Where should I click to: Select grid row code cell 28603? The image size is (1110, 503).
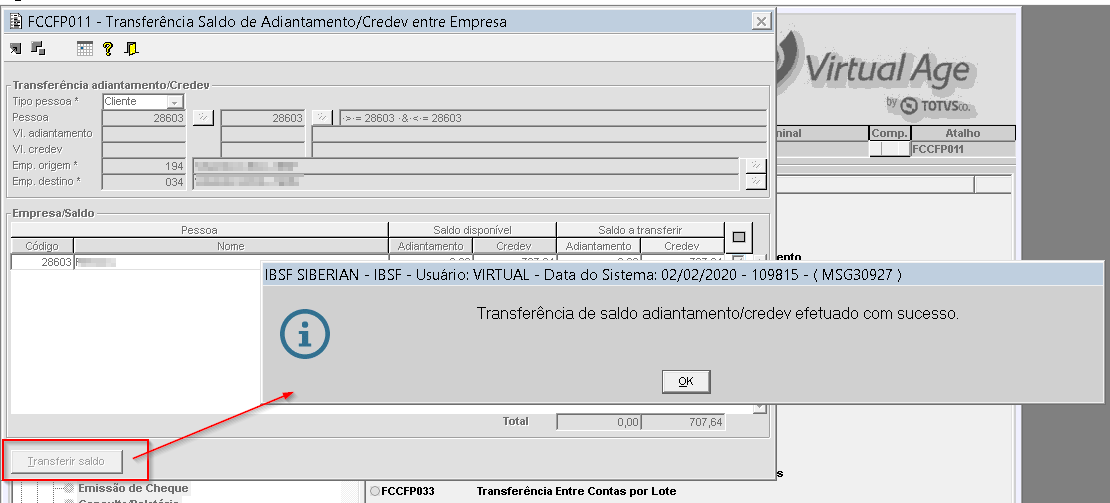pyautogui.click(x=42, y=262)
